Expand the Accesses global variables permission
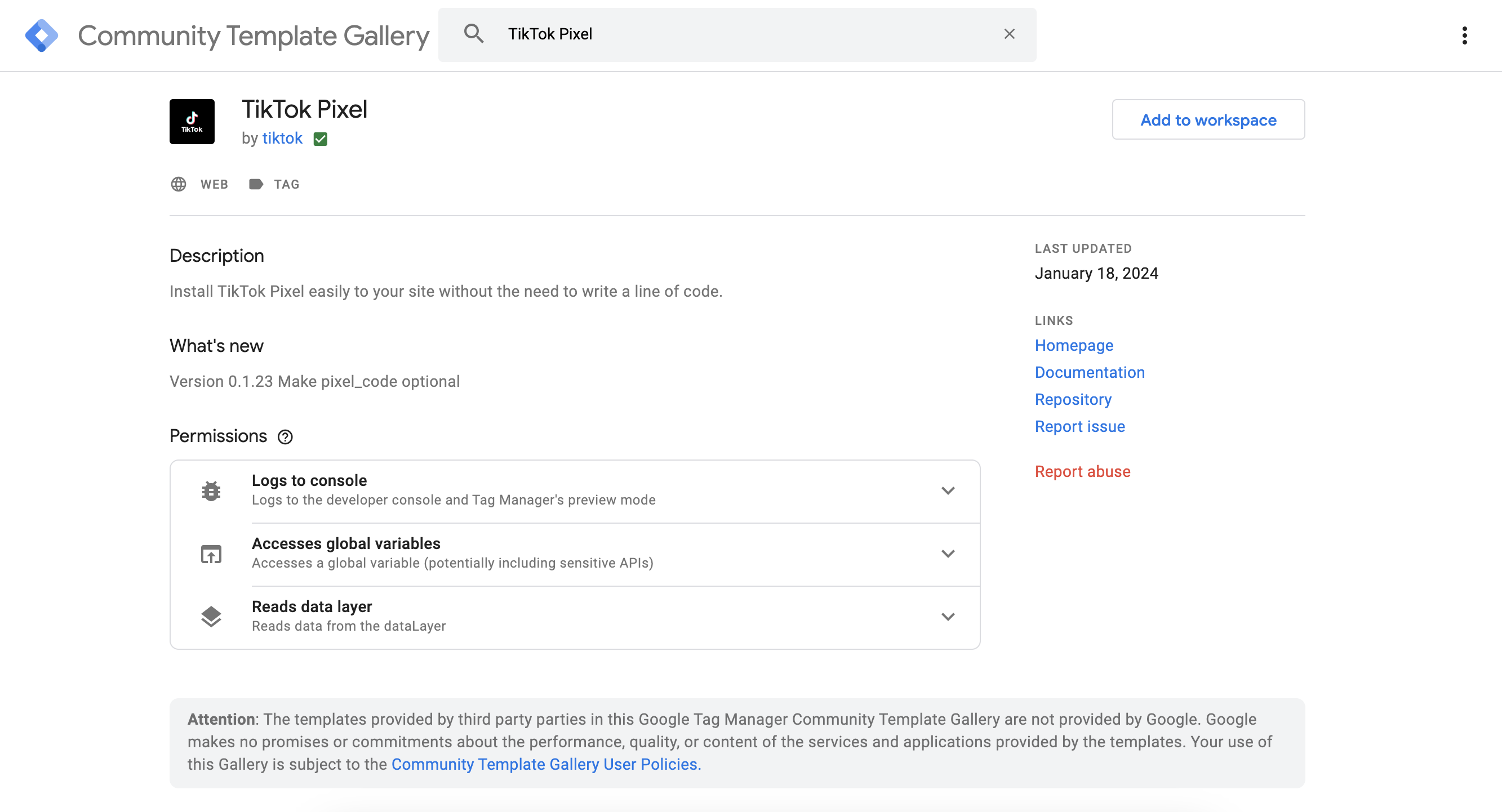 tap(948, 554)
